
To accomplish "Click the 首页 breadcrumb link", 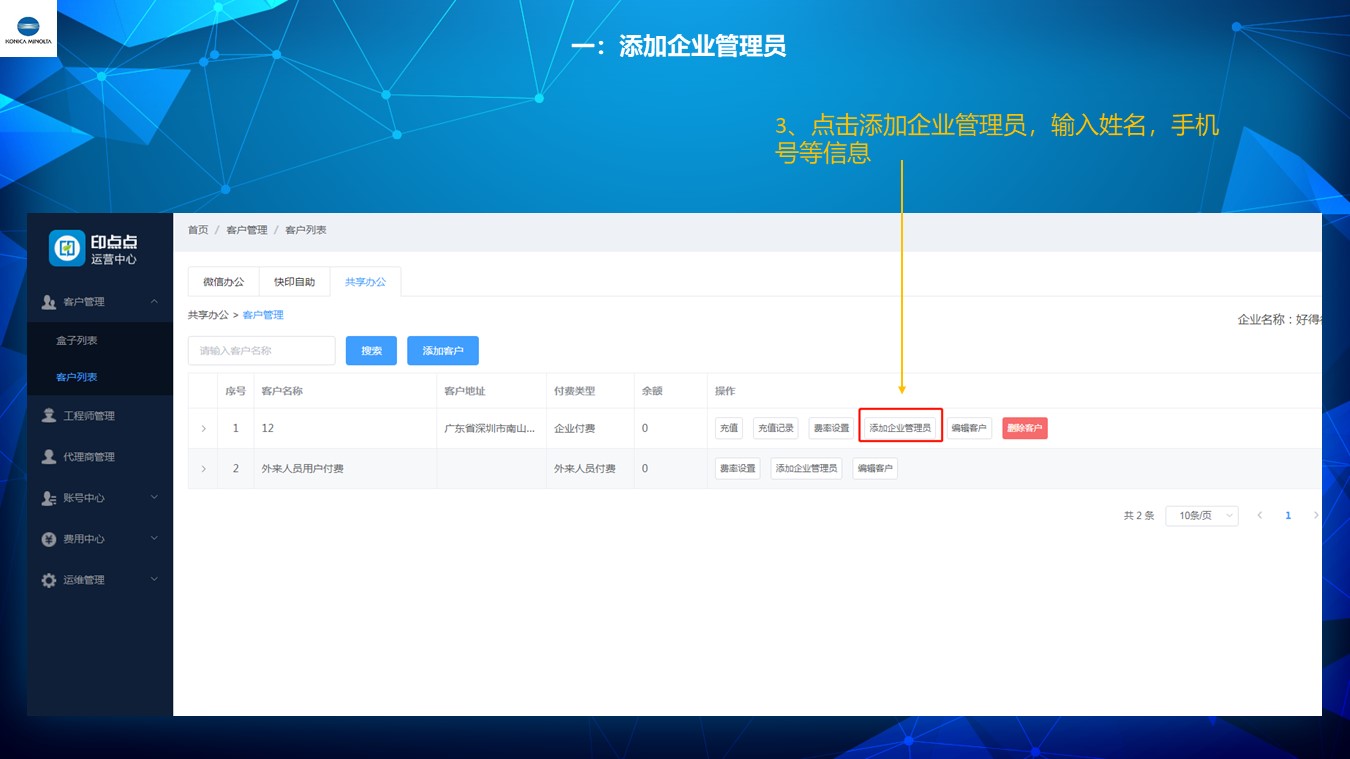I will (x=198, y=230).
